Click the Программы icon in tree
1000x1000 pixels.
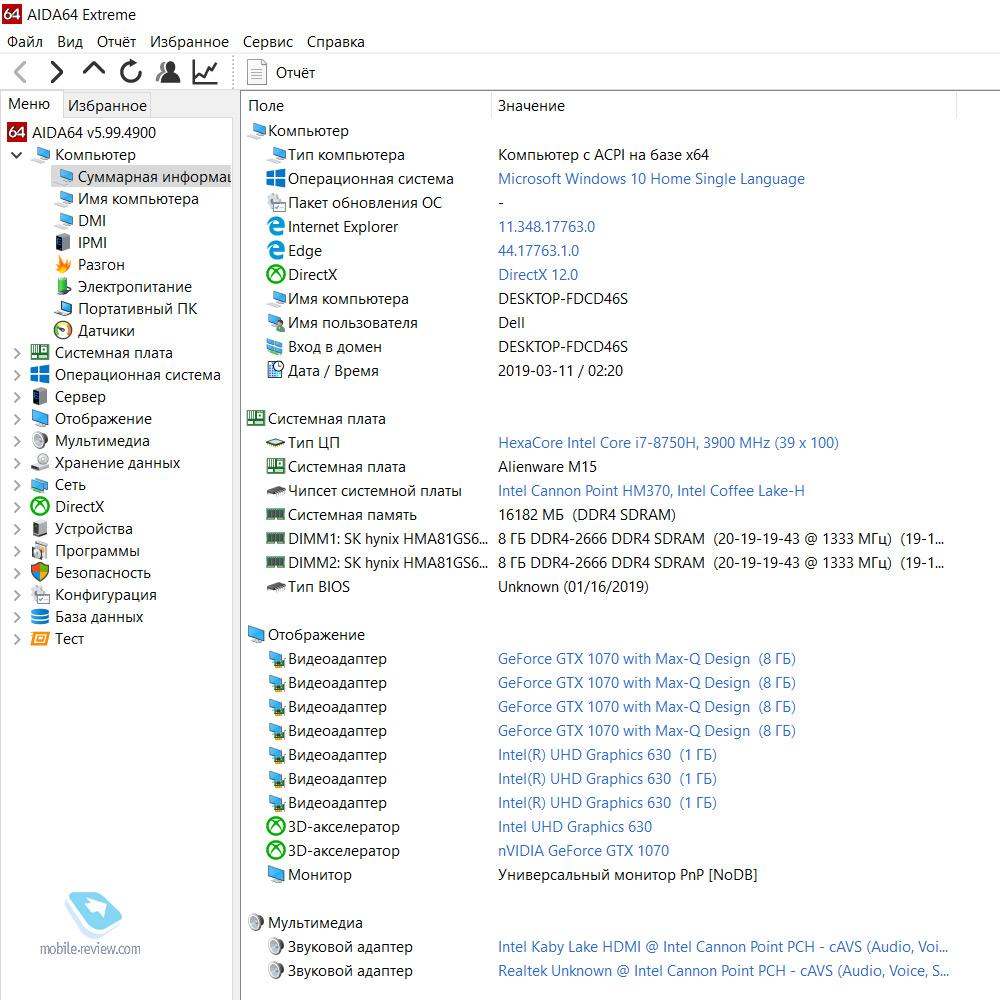[40, 550]
